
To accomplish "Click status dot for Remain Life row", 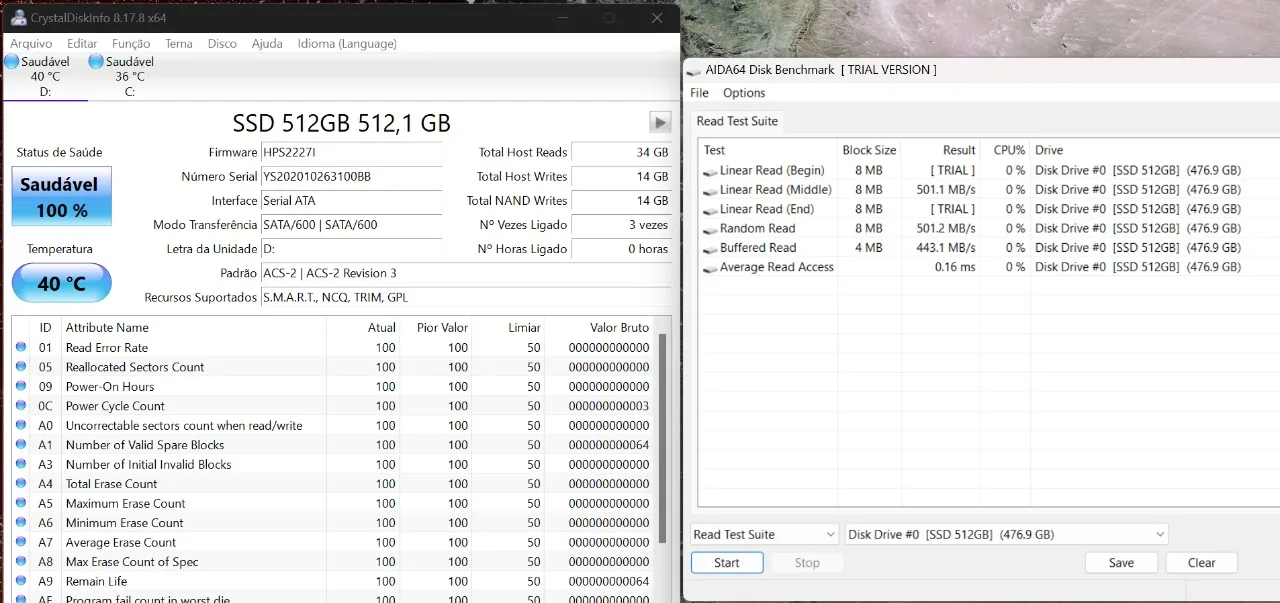I will (x=21, y=581).
